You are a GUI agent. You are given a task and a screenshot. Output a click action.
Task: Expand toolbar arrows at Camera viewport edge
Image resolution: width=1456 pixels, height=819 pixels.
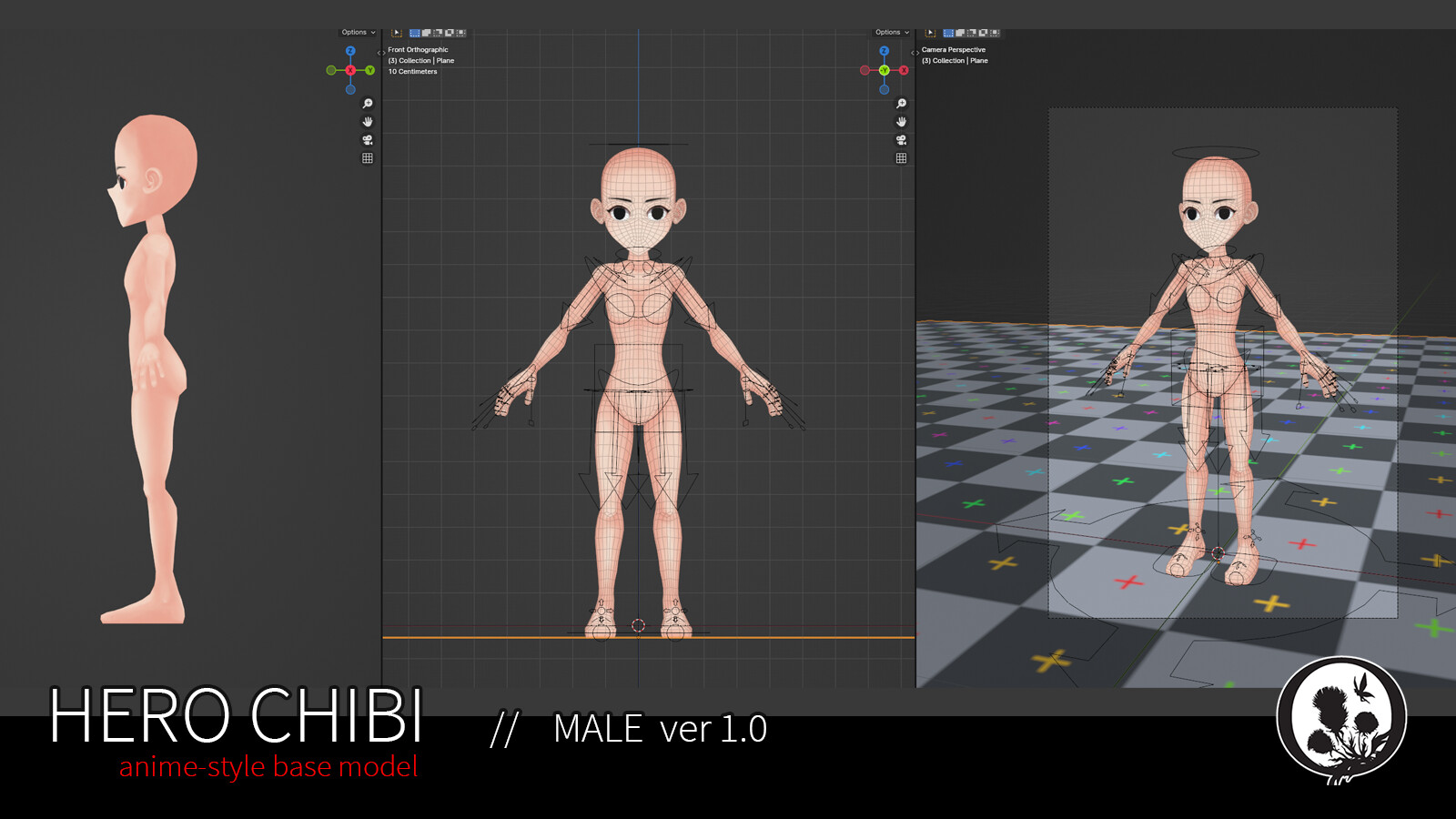coord(915,53)
